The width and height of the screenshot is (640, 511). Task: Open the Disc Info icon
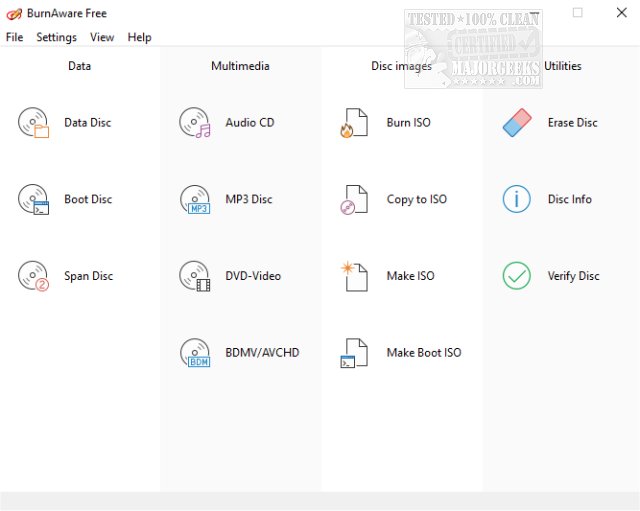[x=516, y=200]
